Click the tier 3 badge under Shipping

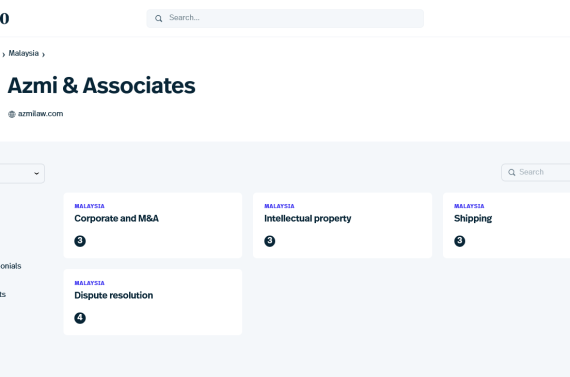click(459, 241)
